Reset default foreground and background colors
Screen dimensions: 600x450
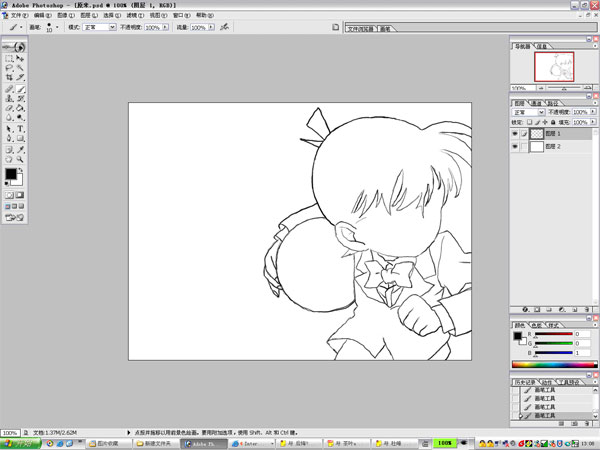(x=7, y=184)
